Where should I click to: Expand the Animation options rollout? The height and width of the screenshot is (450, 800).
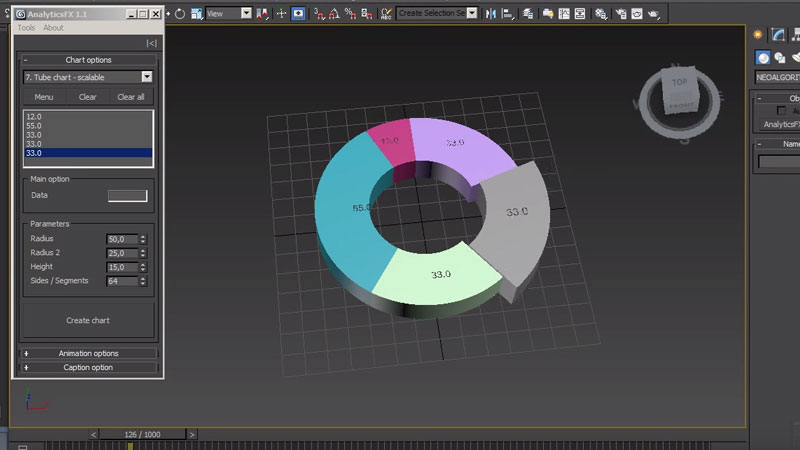88,353
